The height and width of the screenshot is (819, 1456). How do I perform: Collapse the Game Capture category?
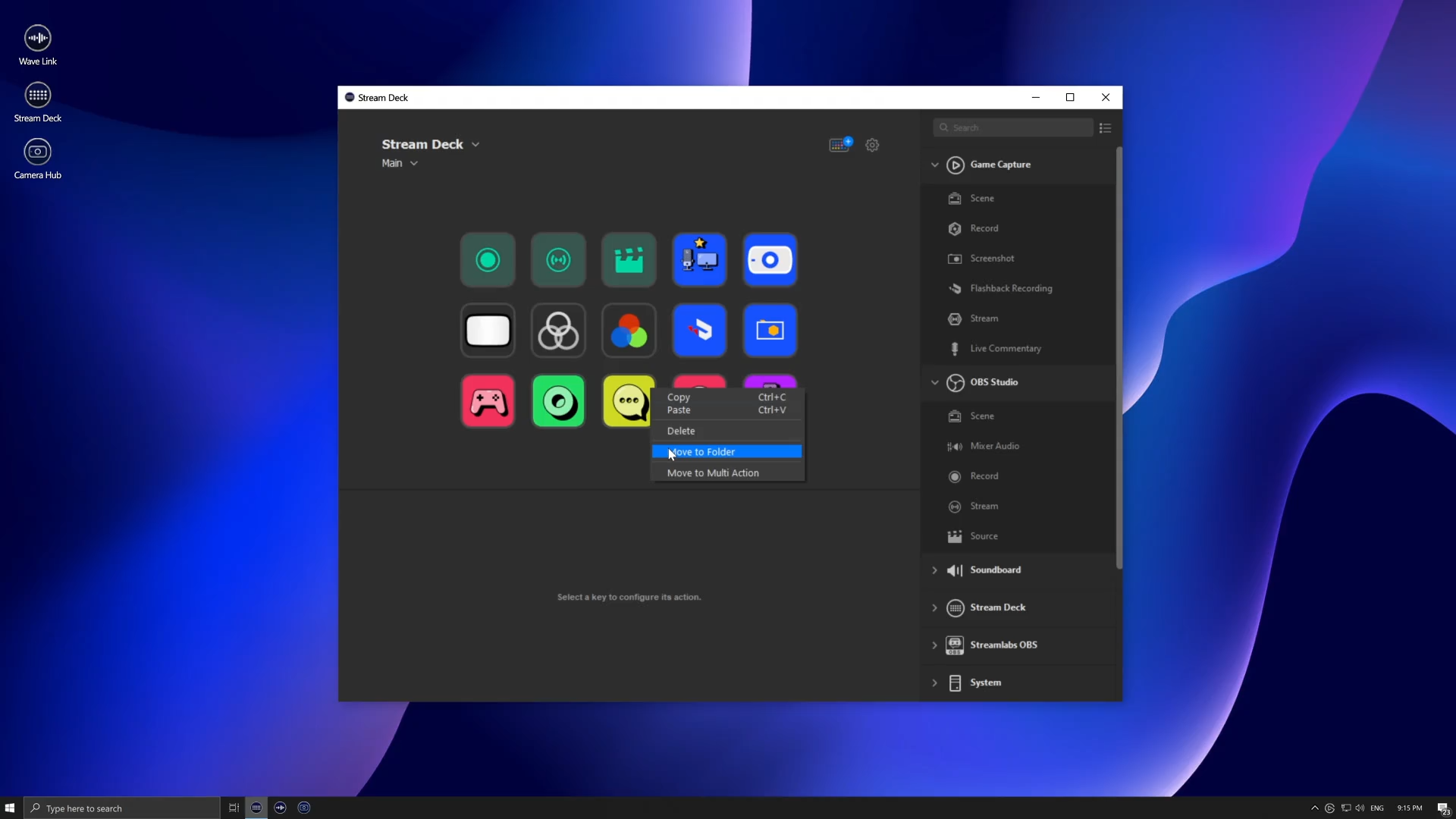pyautogui.click(x=934, y=165)
